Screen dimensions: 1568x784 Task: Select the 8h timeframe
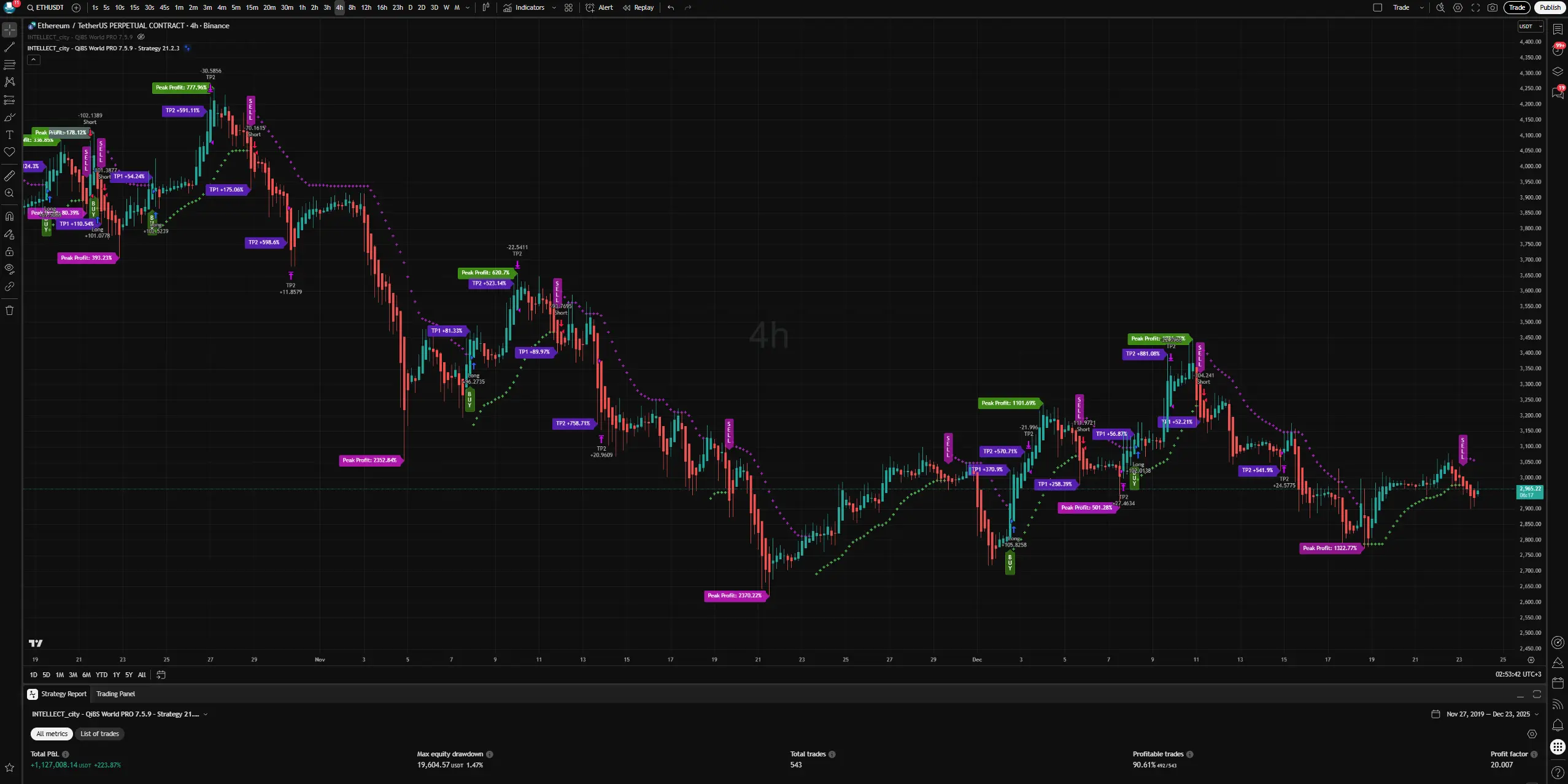[x=352, y=7]
